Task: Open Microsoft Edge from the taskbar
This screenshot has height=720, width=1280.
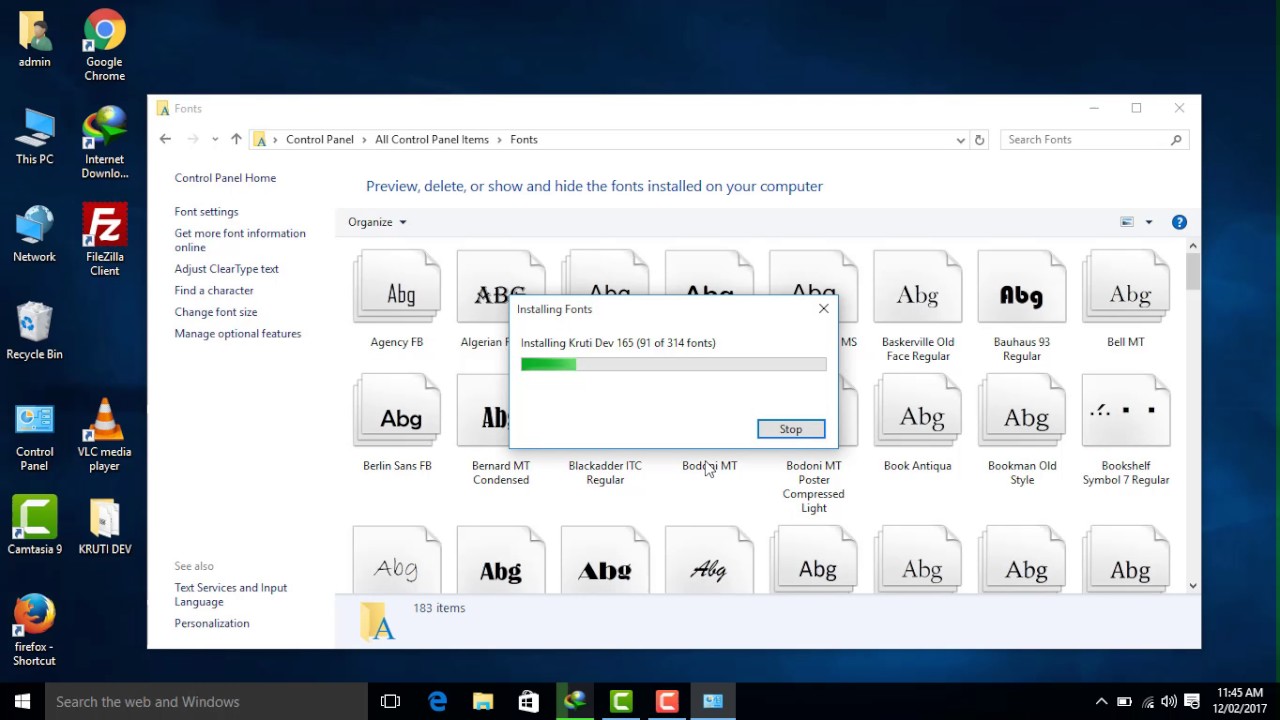Action: (437, 702)
